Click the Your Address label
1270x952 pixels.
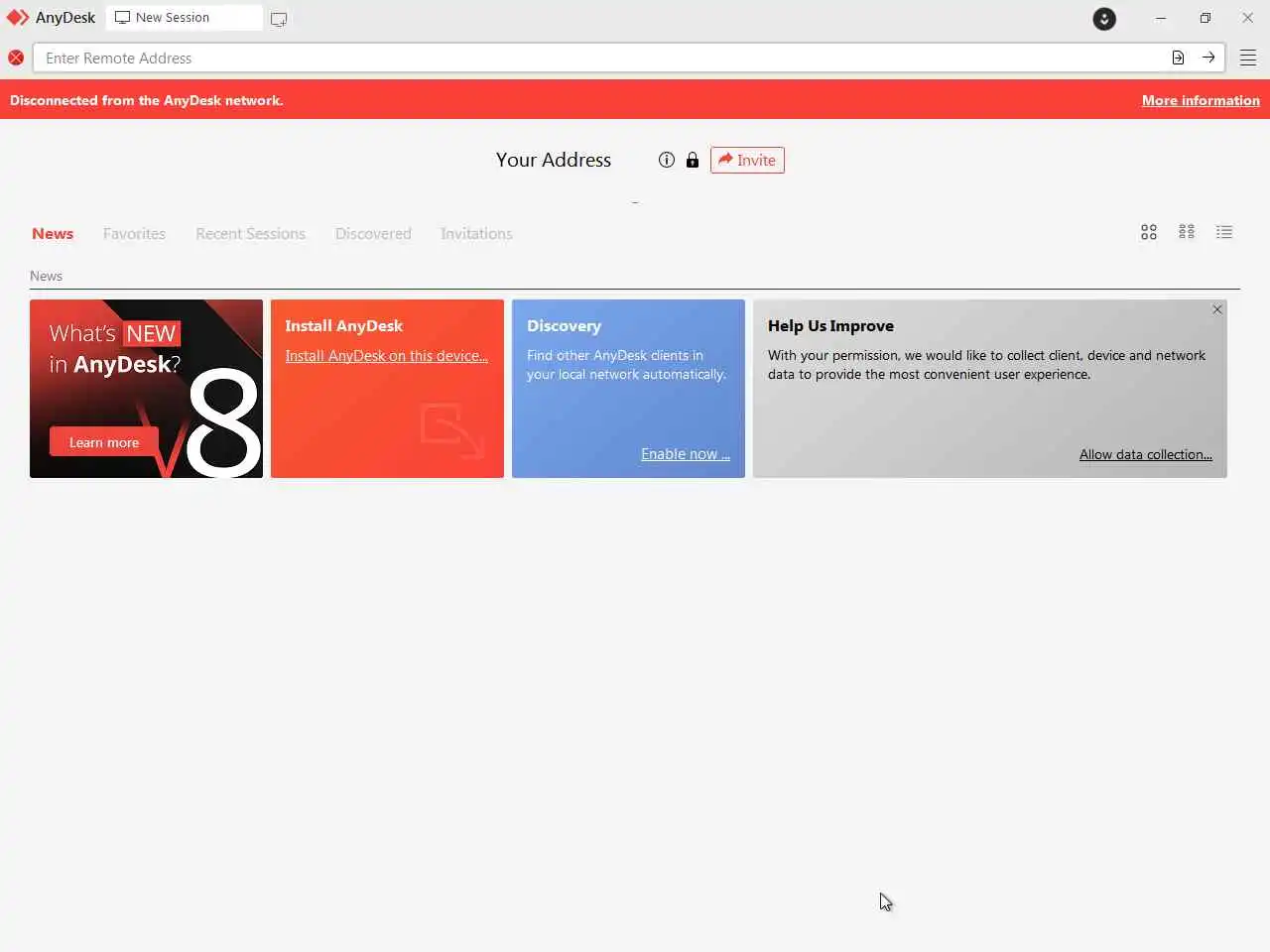554,160
